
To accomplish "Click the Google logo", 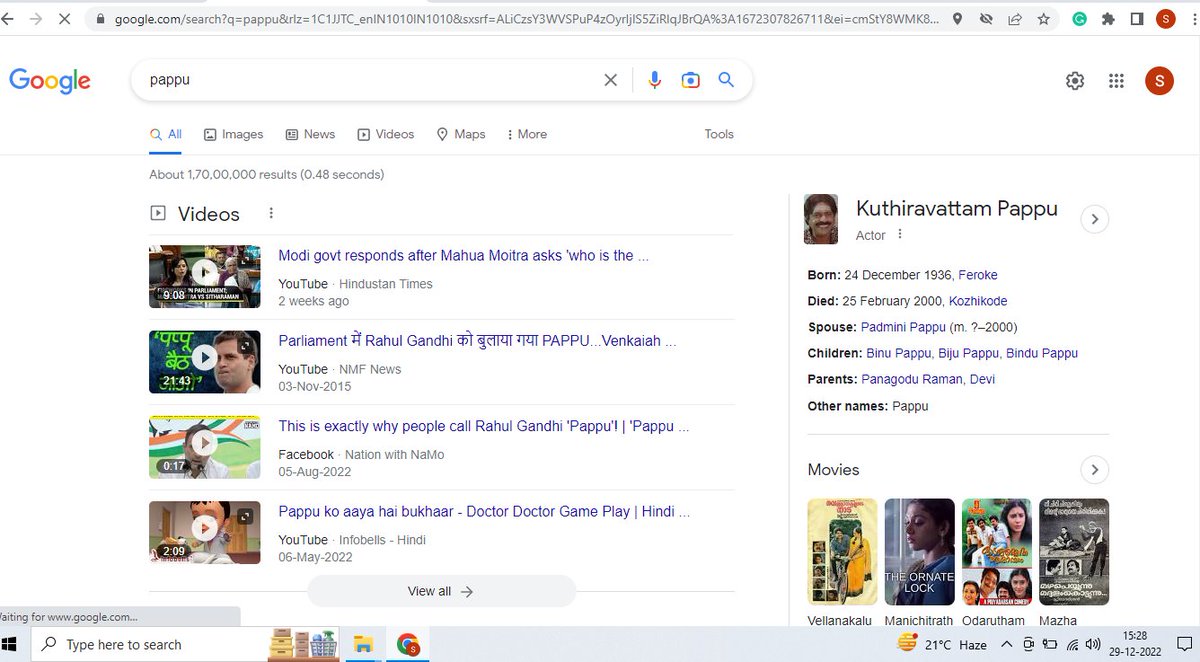I will [50, 81].
